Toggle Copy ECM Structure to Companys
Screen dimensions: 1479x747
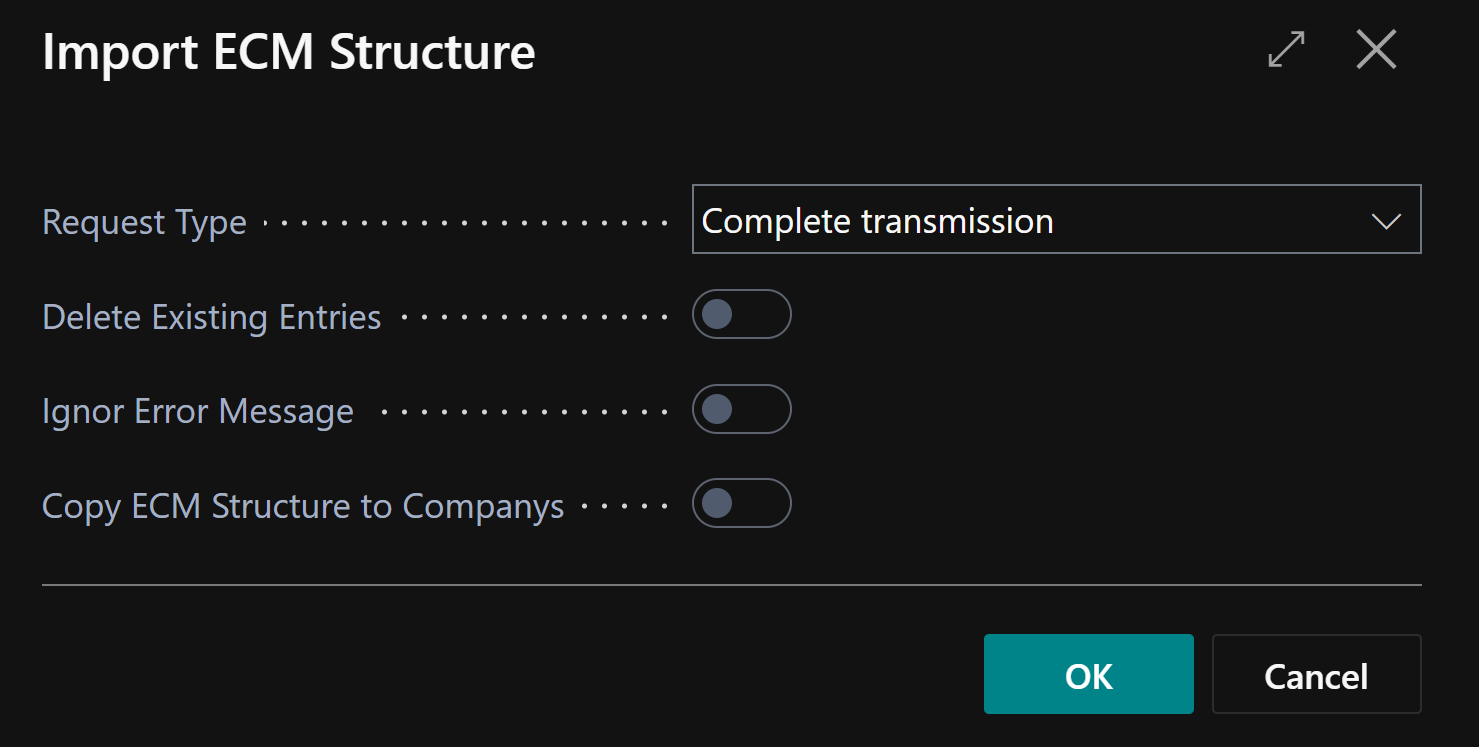(741, 503)
